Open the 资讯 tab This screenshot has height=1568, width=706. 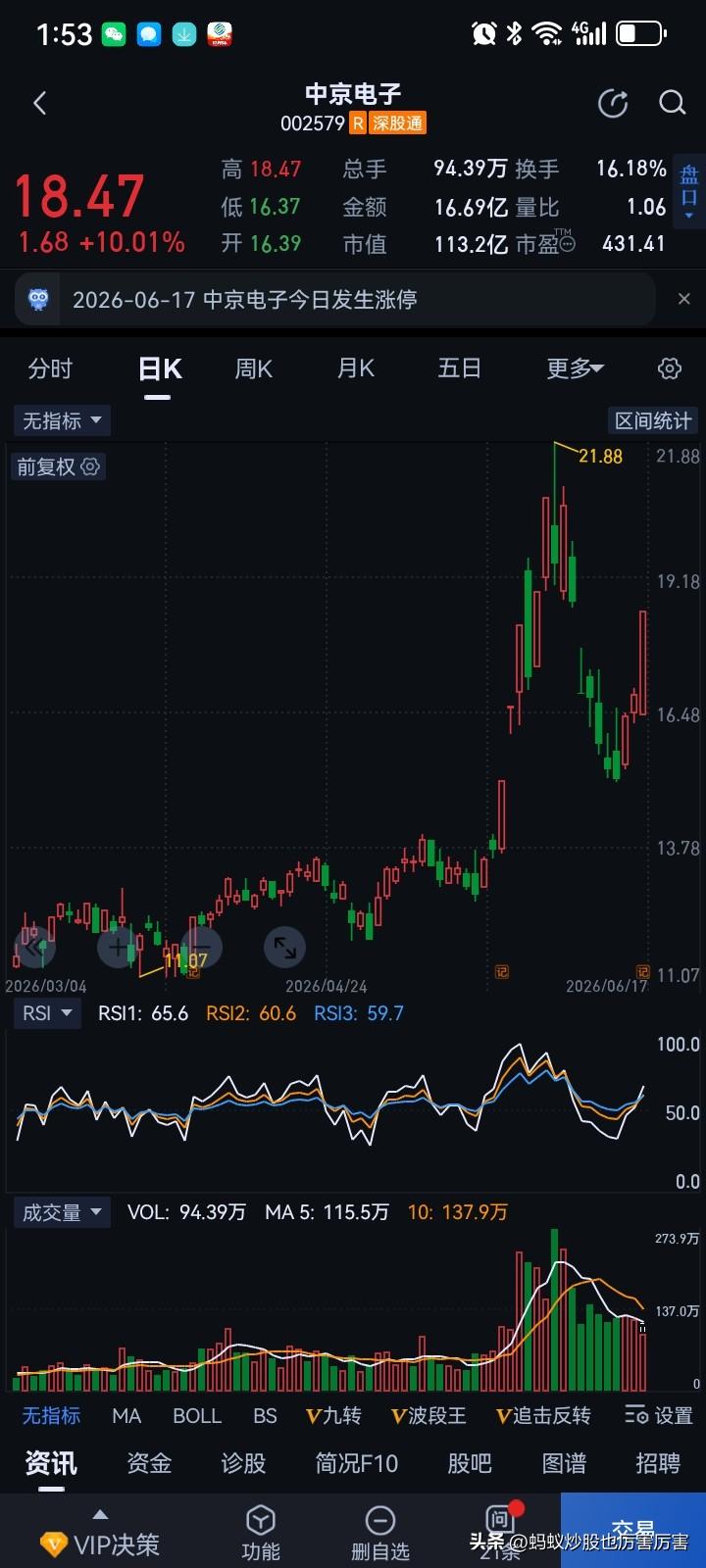[51, 1463]
